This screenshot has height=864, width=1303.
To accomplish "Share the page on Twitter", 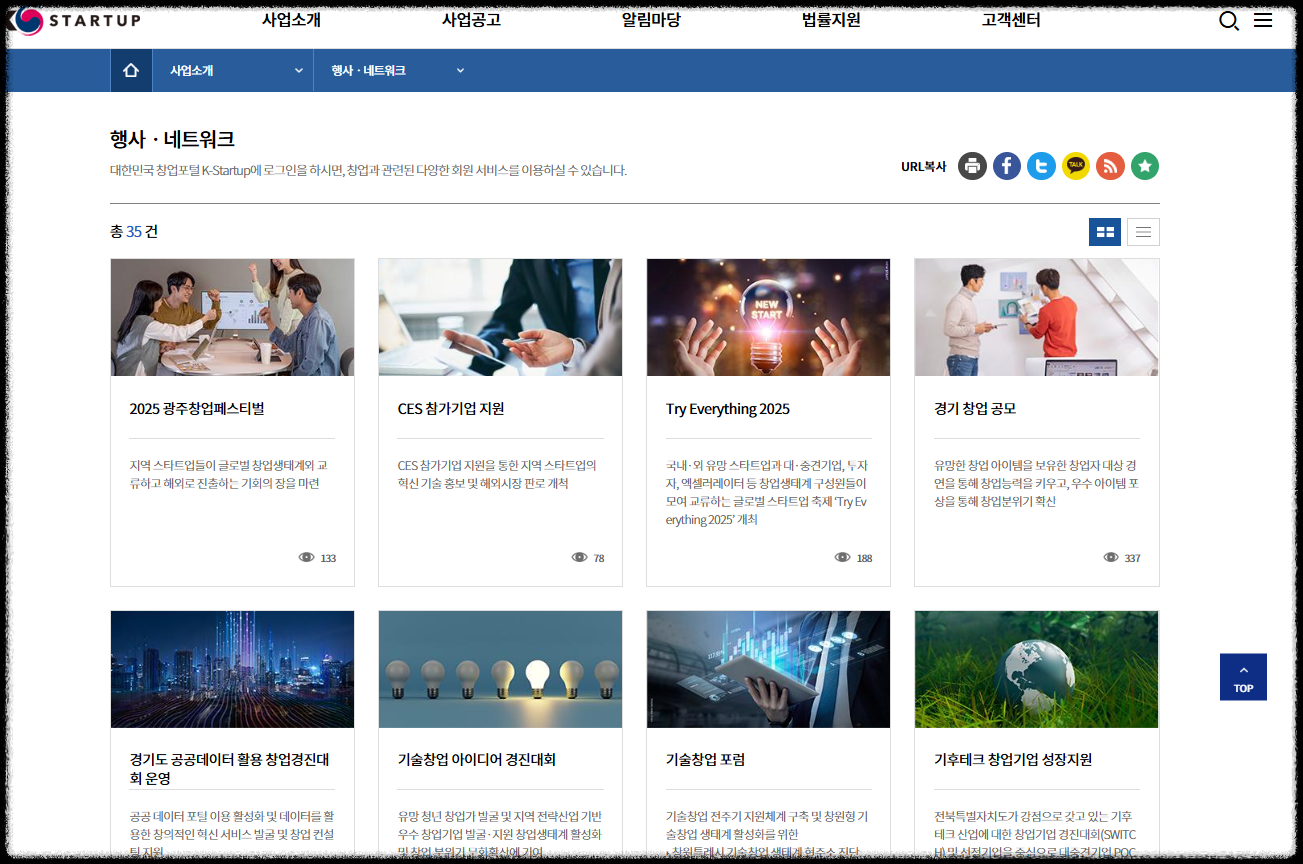I will (x=1041, y=166).
